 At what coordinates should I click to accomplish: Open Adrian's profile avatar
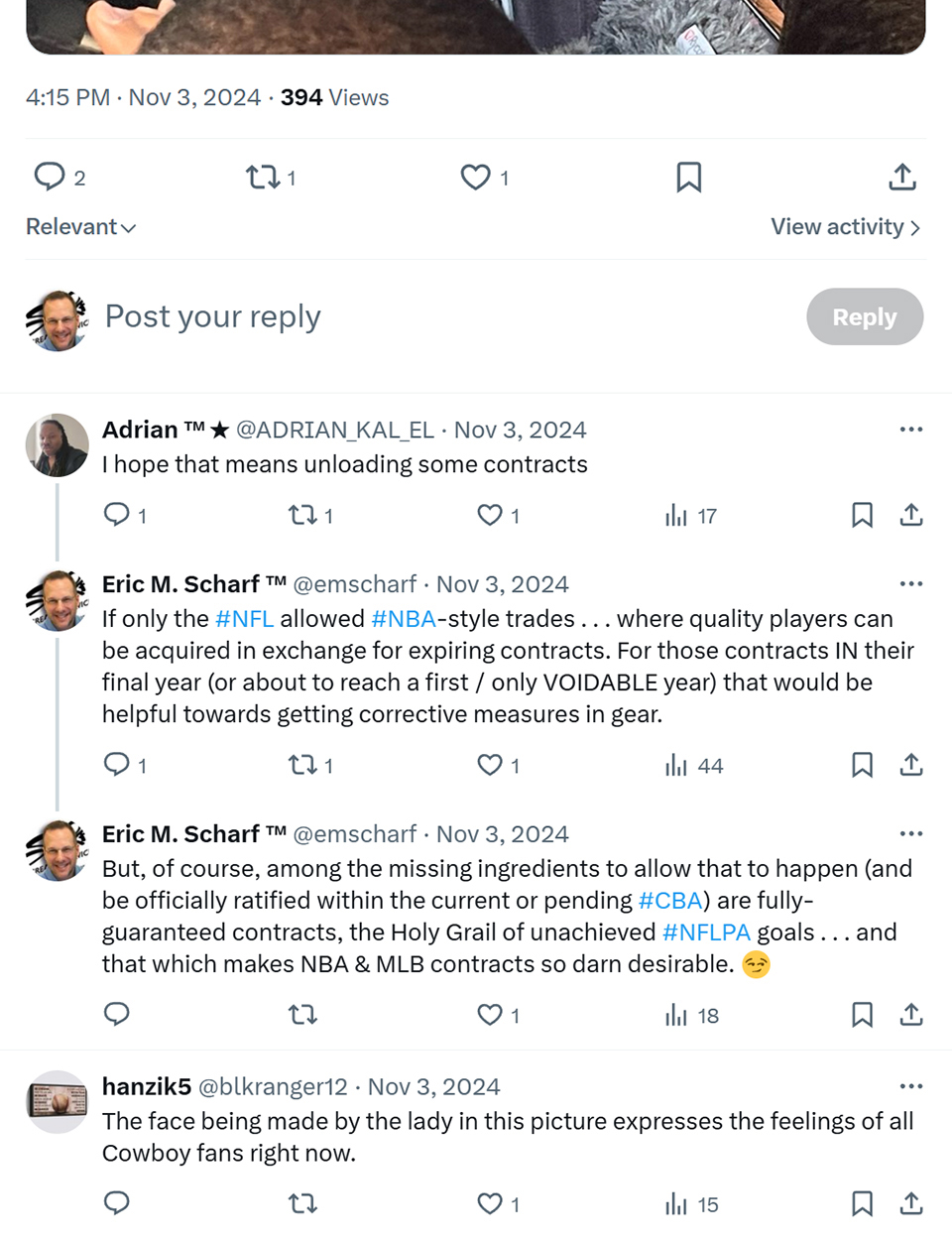click(58, 445)
